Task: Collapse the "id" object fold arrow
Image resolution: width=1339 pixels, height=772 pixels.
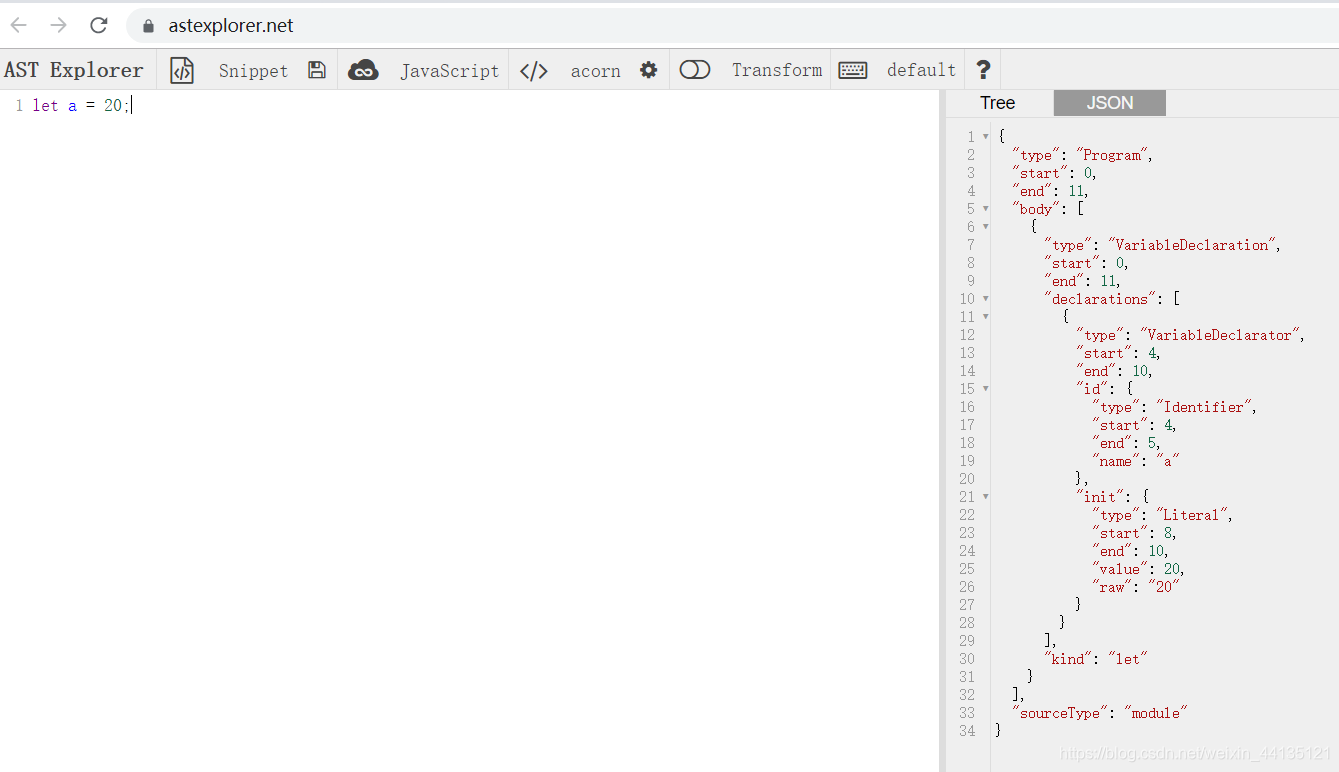Action: coord(986,389)
